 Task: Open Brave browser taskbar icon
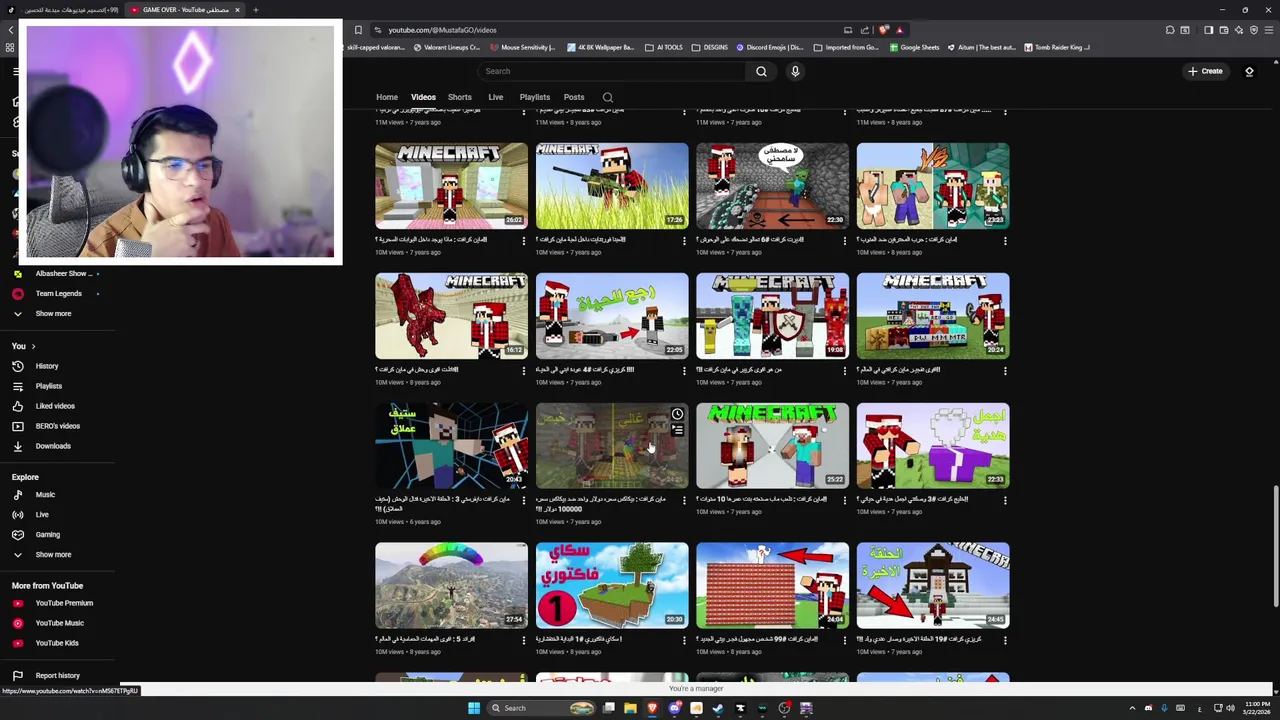pyautogui.click(x=652, y=708)
